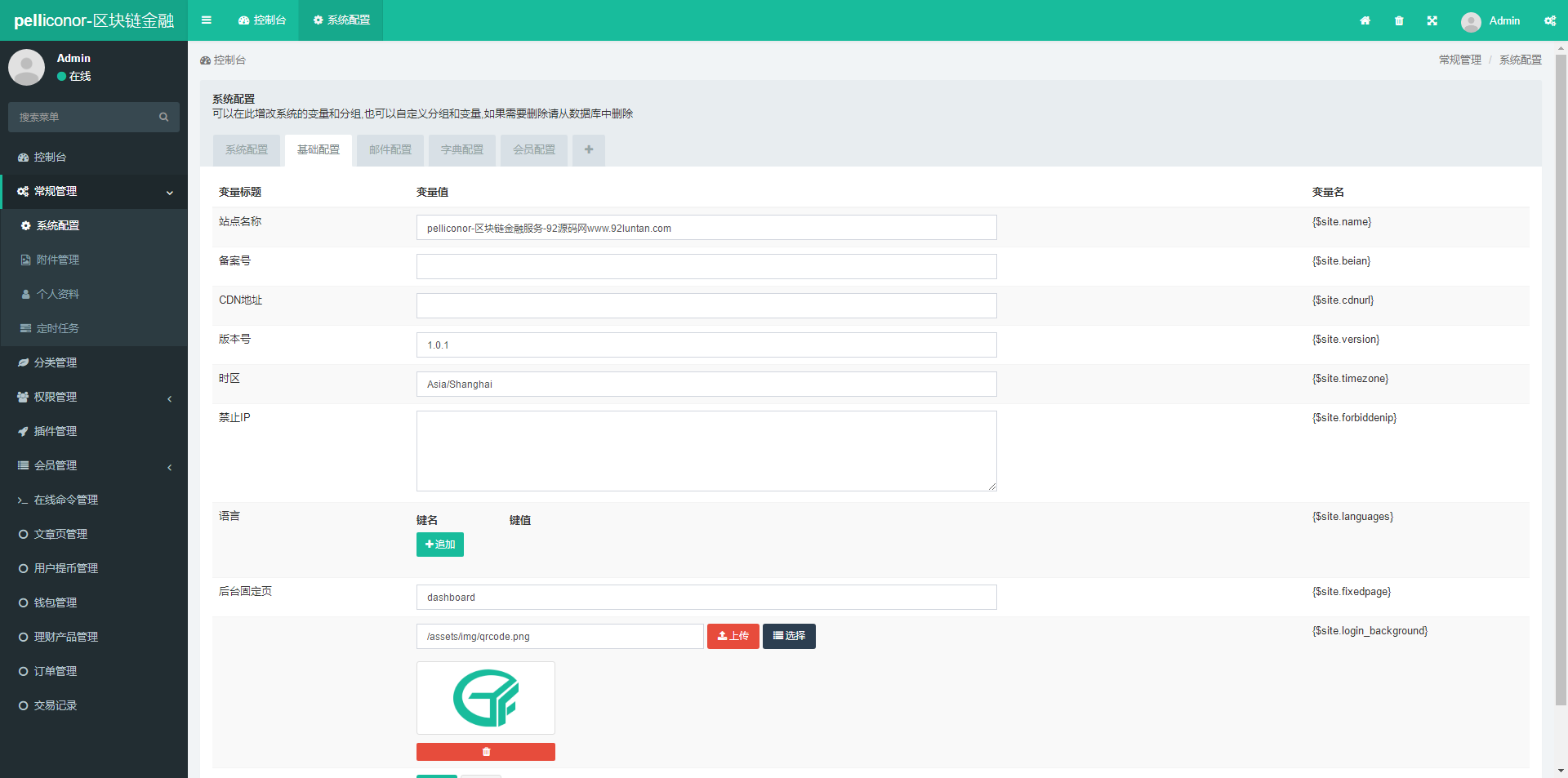The image size is (1568, 778).
Task: Open 文章页管理 in the sidebar
Action: pos(94,534)
